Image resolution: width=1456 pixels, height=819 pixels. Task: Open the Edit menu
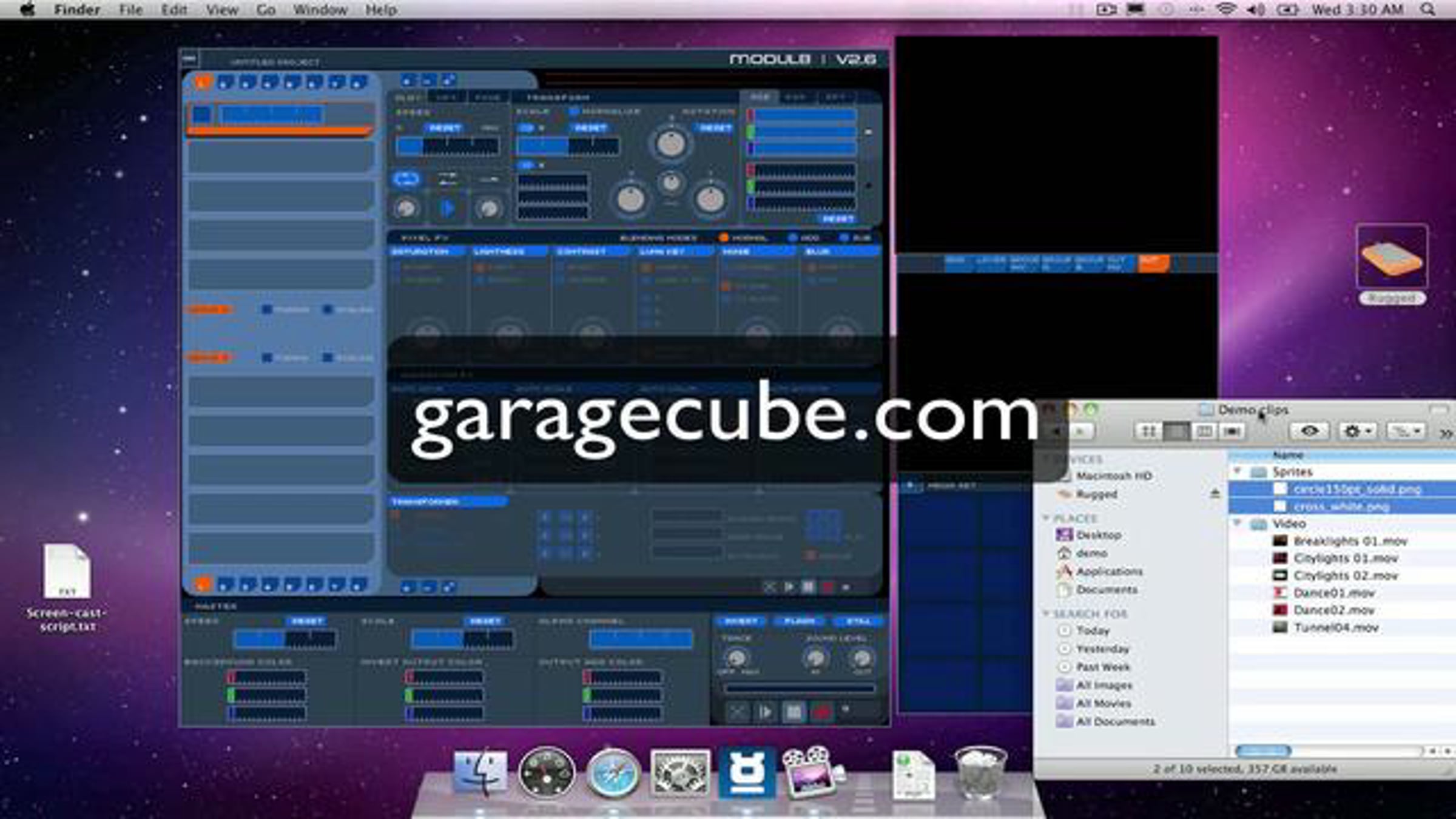point(174,10)
